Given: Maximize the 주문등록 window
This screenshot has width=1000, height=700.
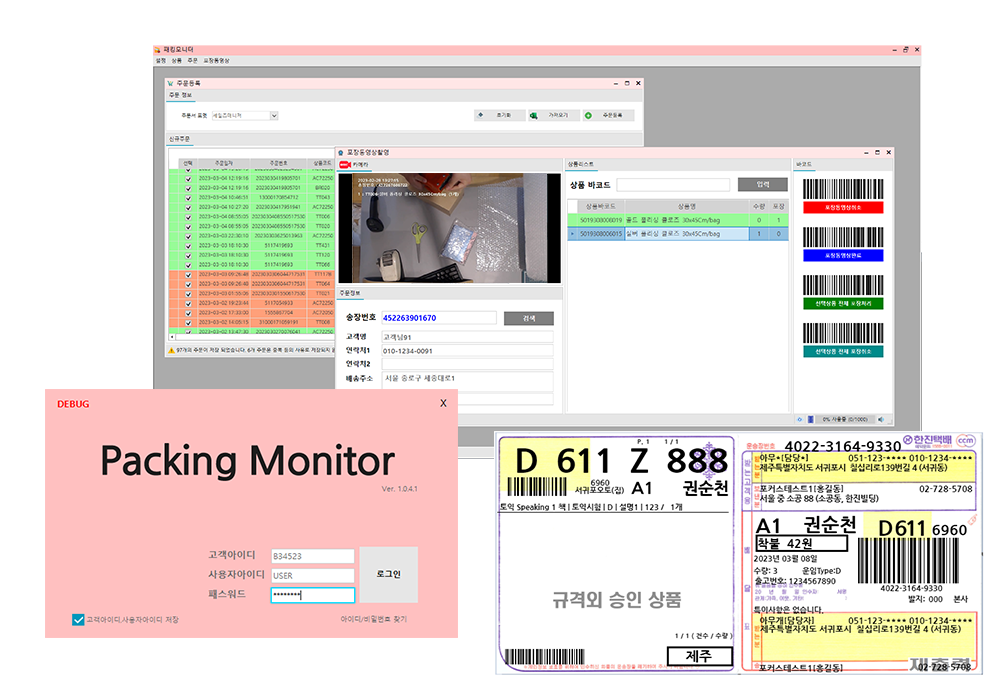Looking at the screenshot, I should point(627,83).
